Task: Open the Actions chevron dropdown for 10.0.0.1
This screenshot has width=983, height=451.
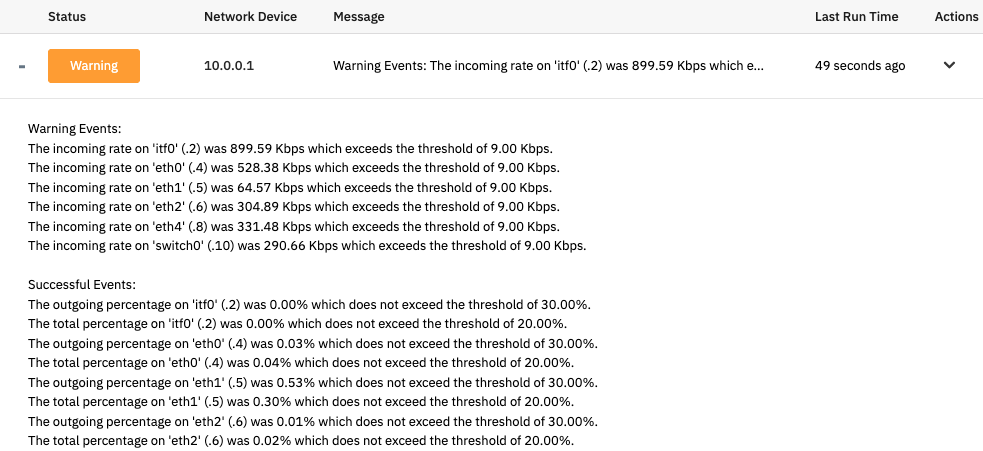Action: (949, 66)
